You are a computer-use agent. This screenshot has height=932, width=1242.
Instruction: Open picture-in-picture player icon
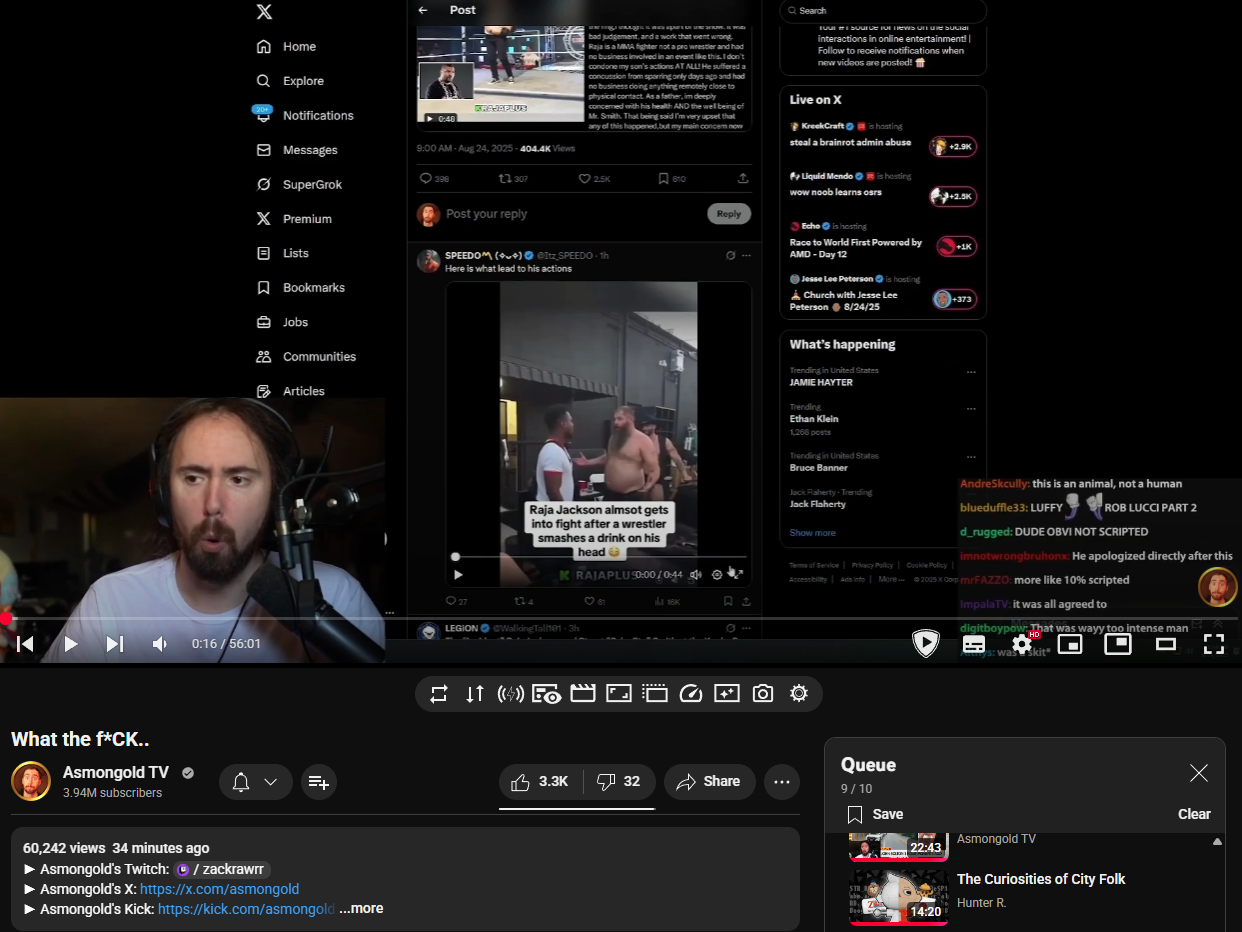click(1118, 644)
